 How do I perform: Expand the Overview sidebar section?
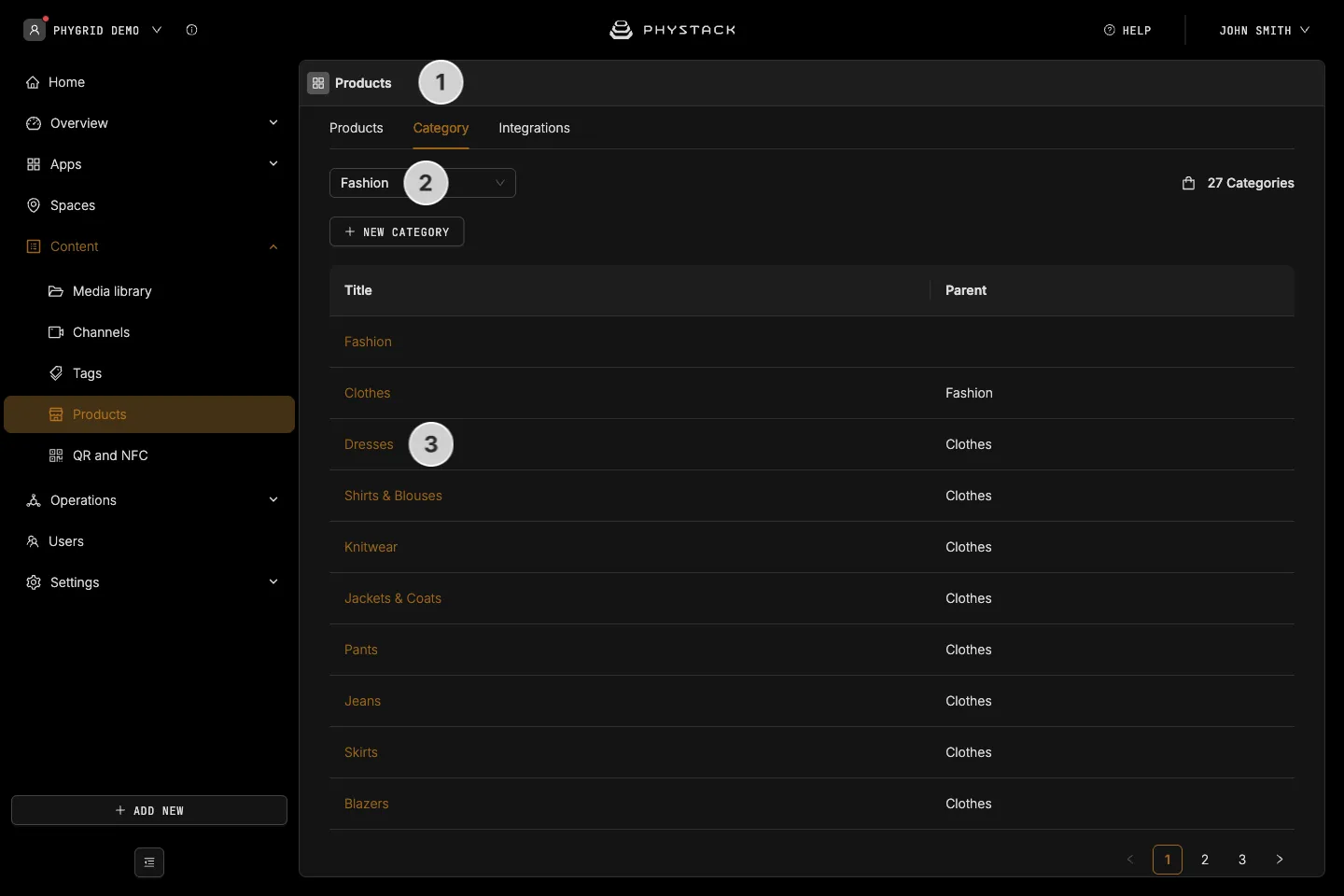click(273, 123)
